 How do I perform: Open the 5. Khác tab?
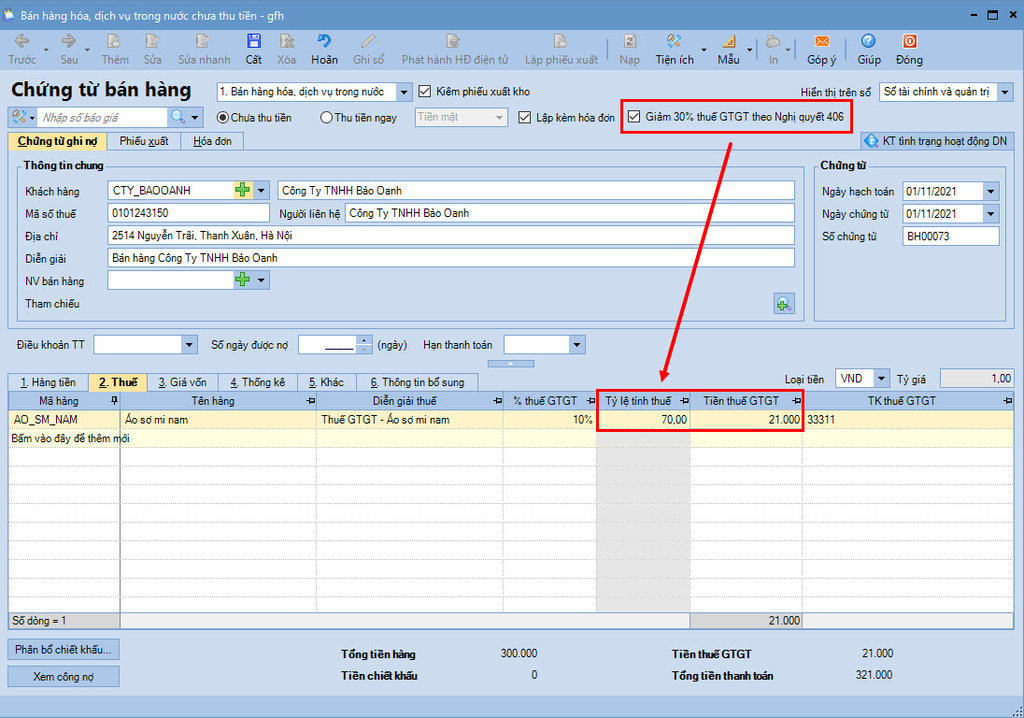point(327,382)
